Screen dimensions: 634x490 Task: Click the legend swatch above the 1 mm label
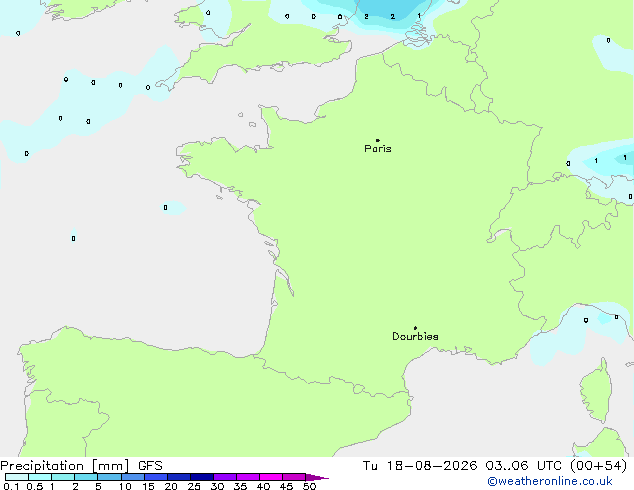(x=63, y=477)
